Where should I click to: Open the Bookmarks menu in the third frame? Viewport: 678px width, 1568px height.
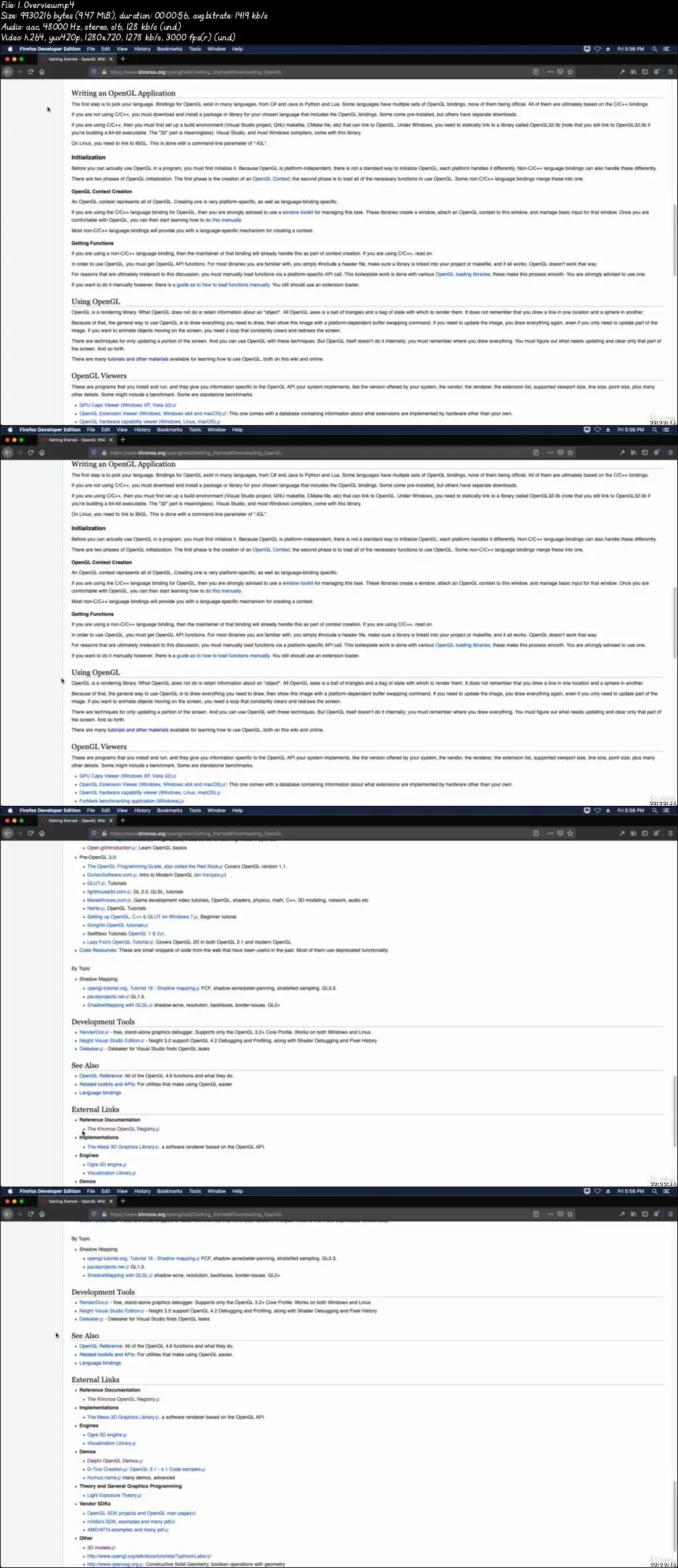(169, 810)
